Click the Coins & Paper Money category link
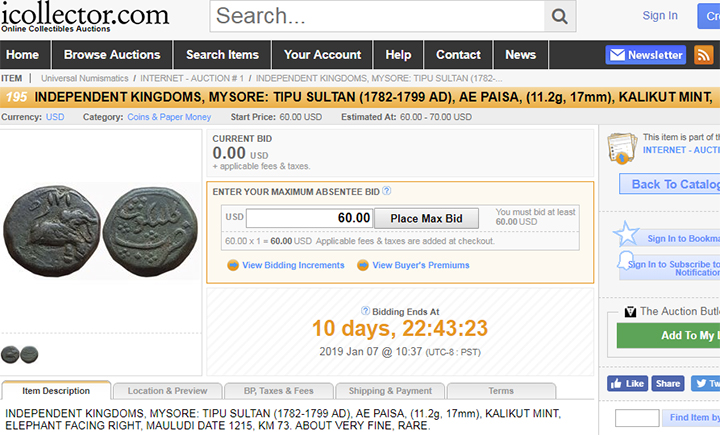 tap(169, 117)
